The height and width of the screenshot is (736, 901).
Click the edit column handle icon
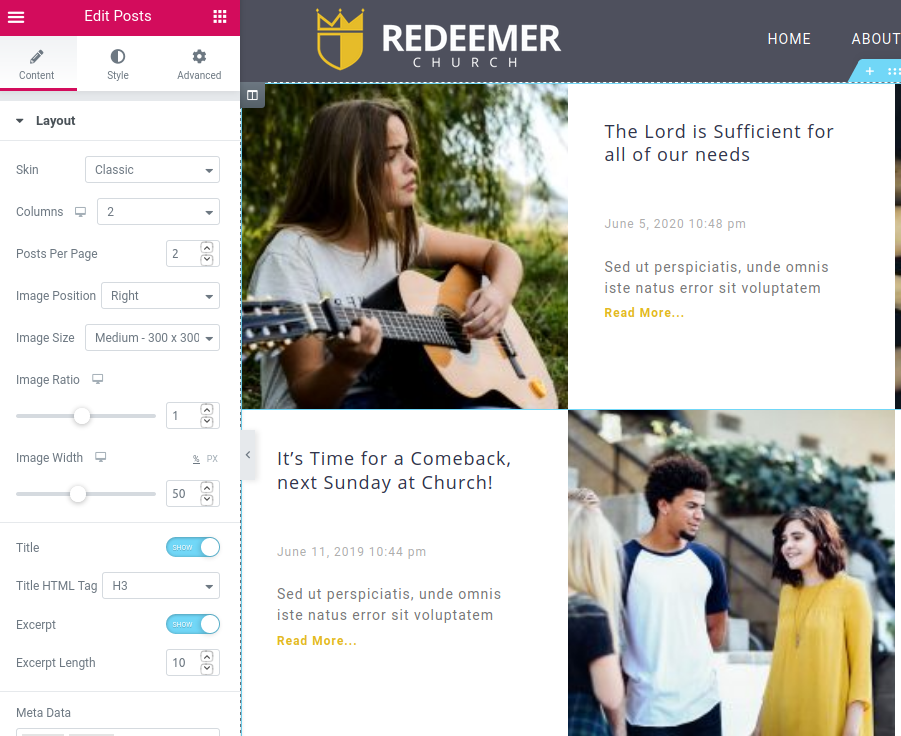(x=253, y=95)
